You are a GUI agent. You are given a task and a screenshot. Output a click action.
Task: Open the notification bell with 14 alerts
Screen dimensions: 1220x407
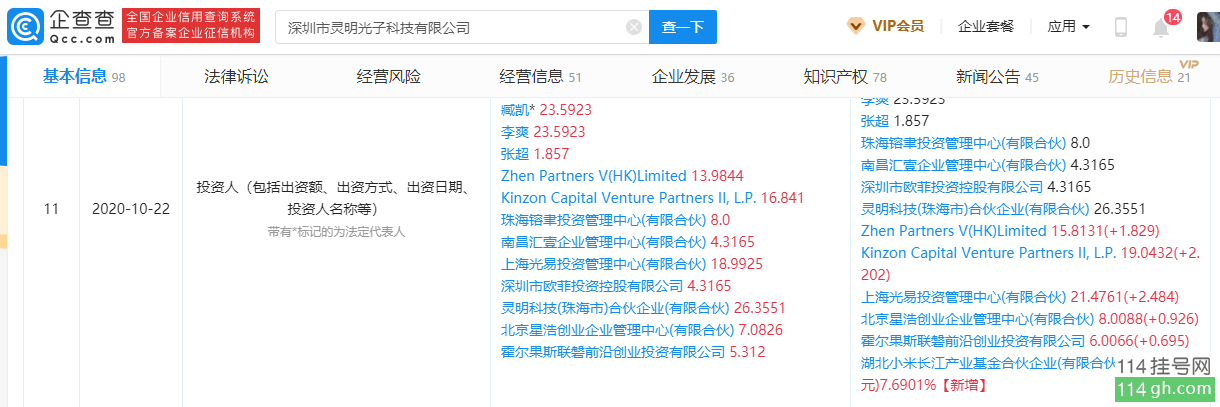point(1161,27)
